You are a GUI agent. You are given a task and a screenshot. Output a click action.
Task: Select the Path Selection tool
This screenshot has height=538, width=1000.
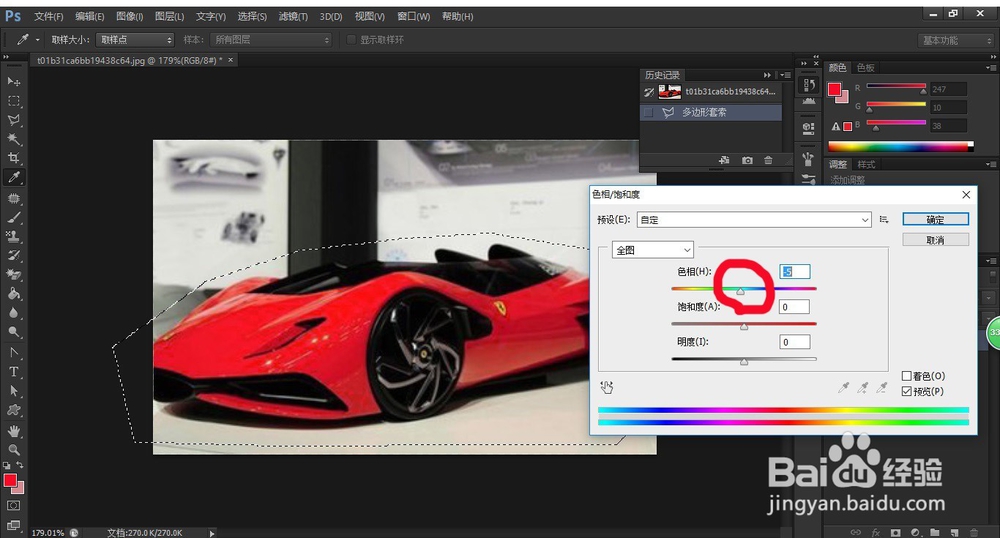[x=13, y=391]
